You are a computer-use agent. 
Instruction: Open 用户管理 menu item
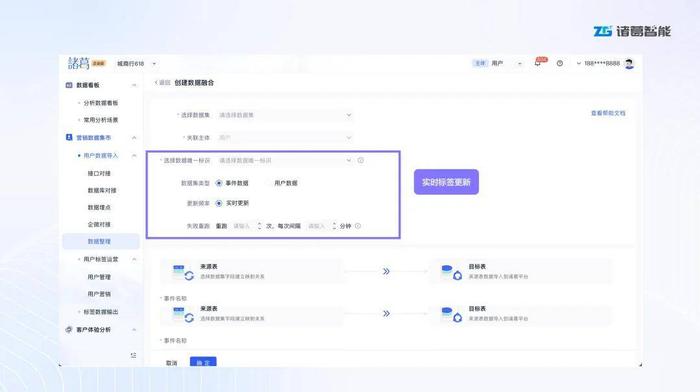(x=99, y=277)
